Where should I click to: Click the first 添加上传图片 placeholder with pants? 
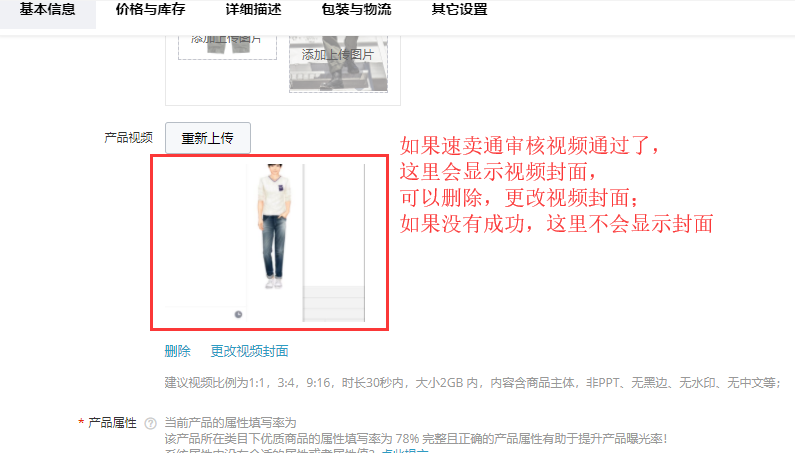click(227, 47)
